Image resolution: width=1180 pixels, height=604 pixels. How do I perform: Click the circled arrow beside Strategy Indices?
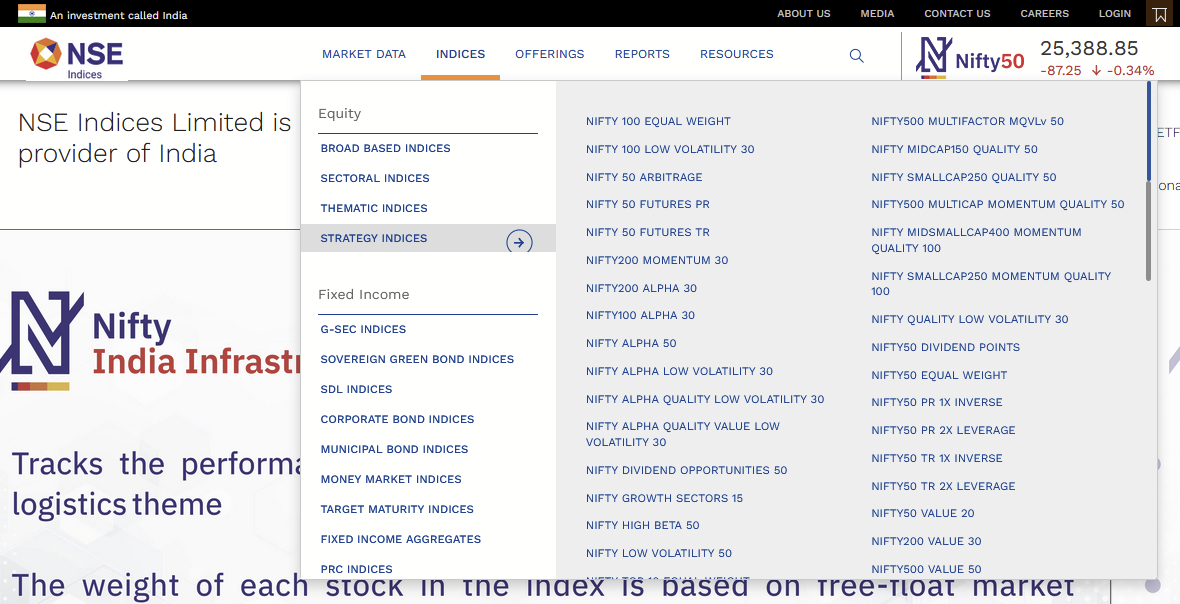(x=519, y=241)
